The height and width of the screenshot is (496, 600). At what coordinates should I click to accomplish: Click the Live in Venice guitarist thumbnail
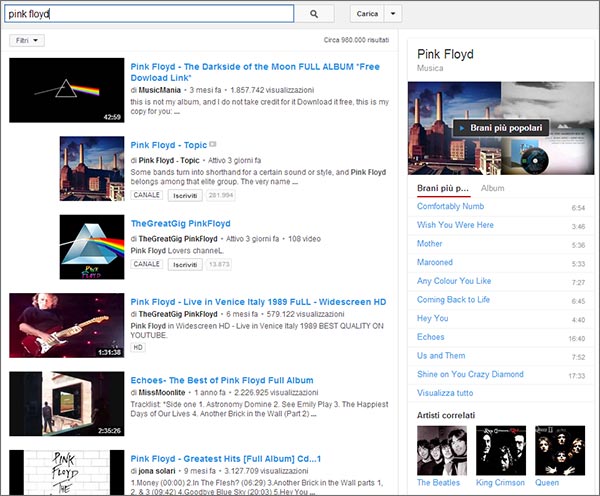click(x=67, y=325)
